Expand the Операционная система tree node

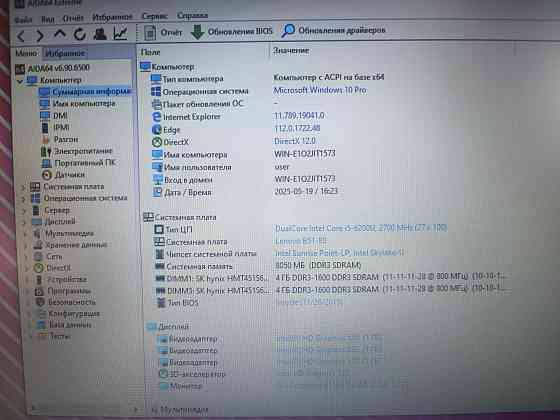click(24, 199)
